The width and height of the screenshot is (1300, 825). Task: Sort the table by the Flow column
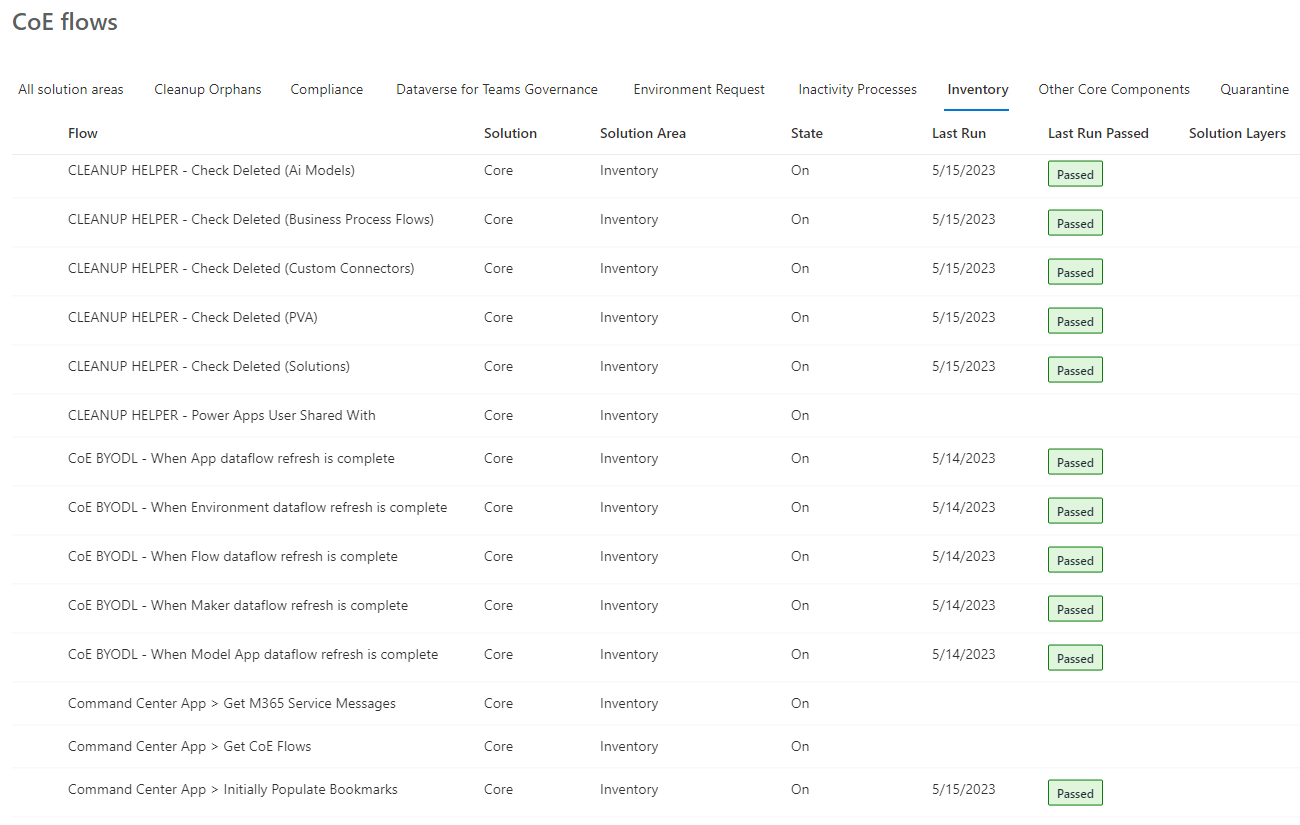[82, 133]
